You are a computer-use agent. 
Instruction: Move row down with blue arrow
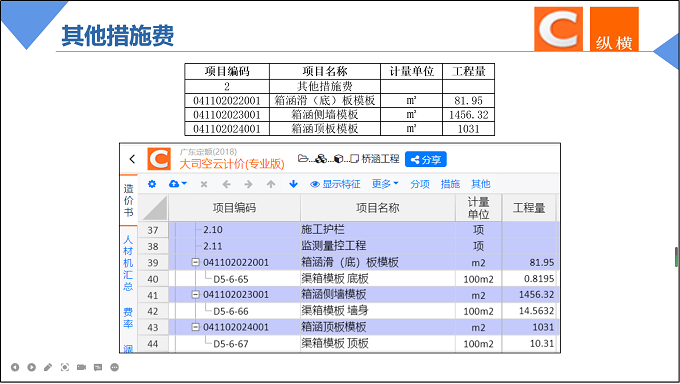[x=294, y=184]
